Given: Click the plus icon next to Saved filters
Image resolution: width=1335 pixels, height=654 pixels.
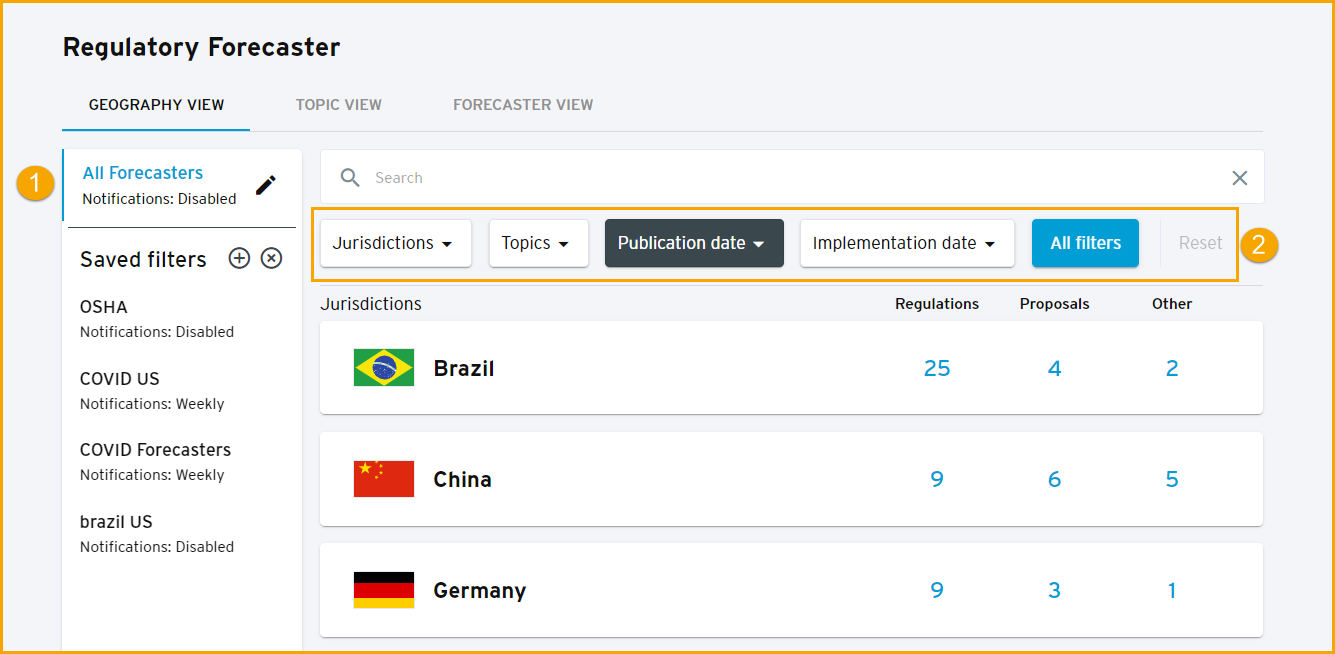Looking at the screenshot, I should [239, 259].
